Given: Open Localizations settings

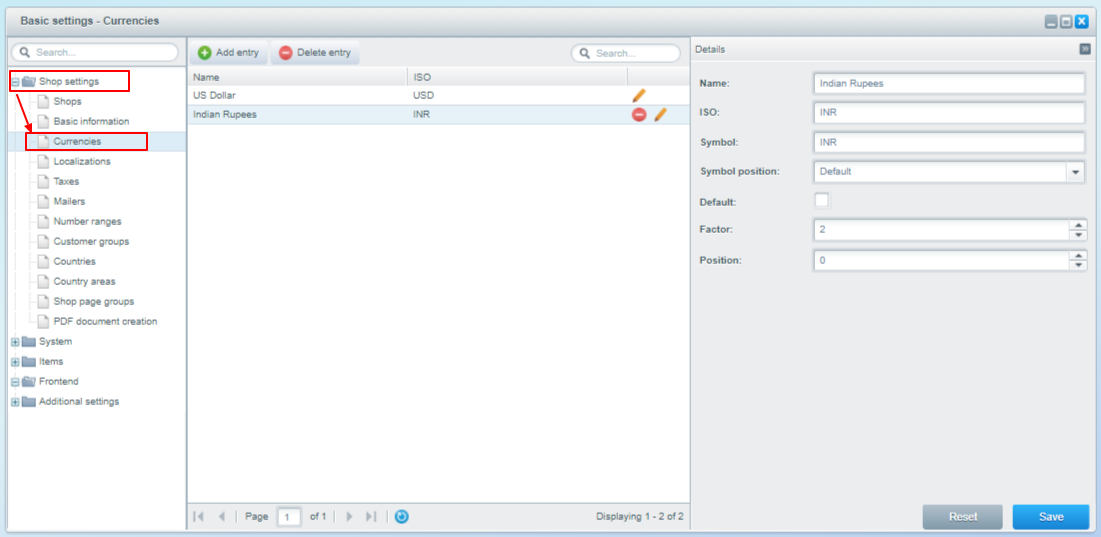Looking at the screenshot, I should click(x=82, y=161).
